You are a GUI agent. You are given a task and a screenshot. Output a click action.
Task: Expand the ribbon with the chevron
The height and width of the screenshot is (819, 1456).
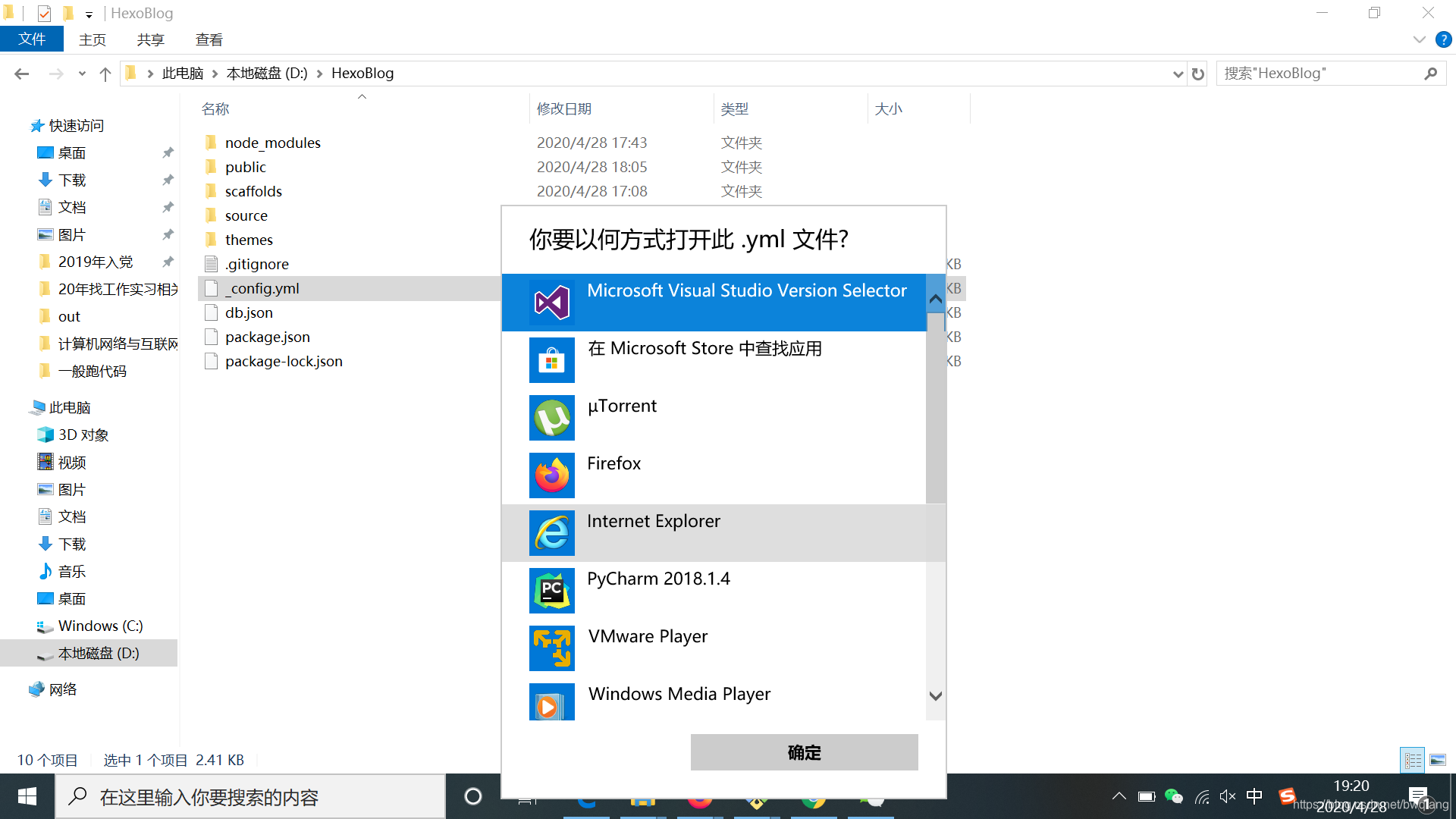click(1419, 39)
